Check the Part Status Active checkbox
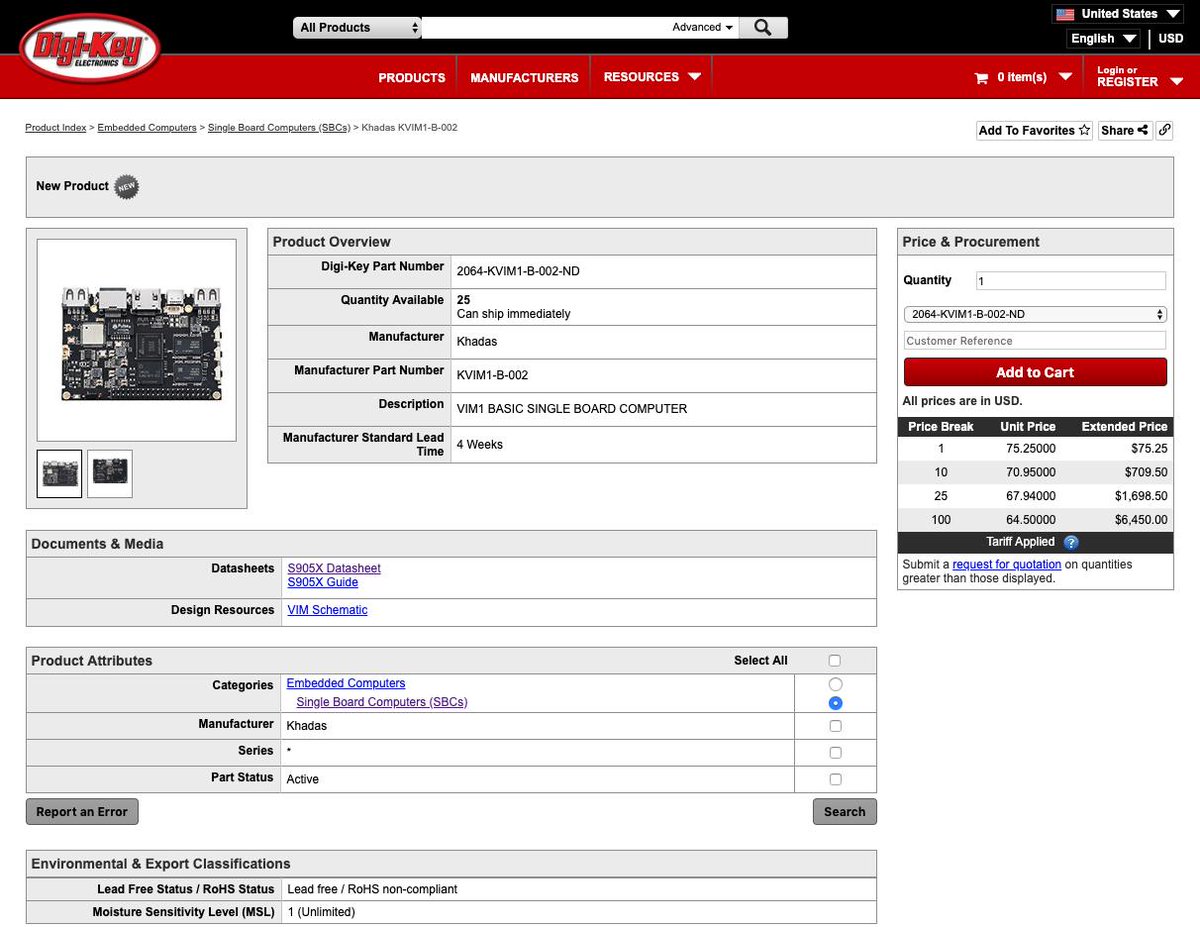The width and height of the screenshot is (1200, 927). [x=835, y=779]
